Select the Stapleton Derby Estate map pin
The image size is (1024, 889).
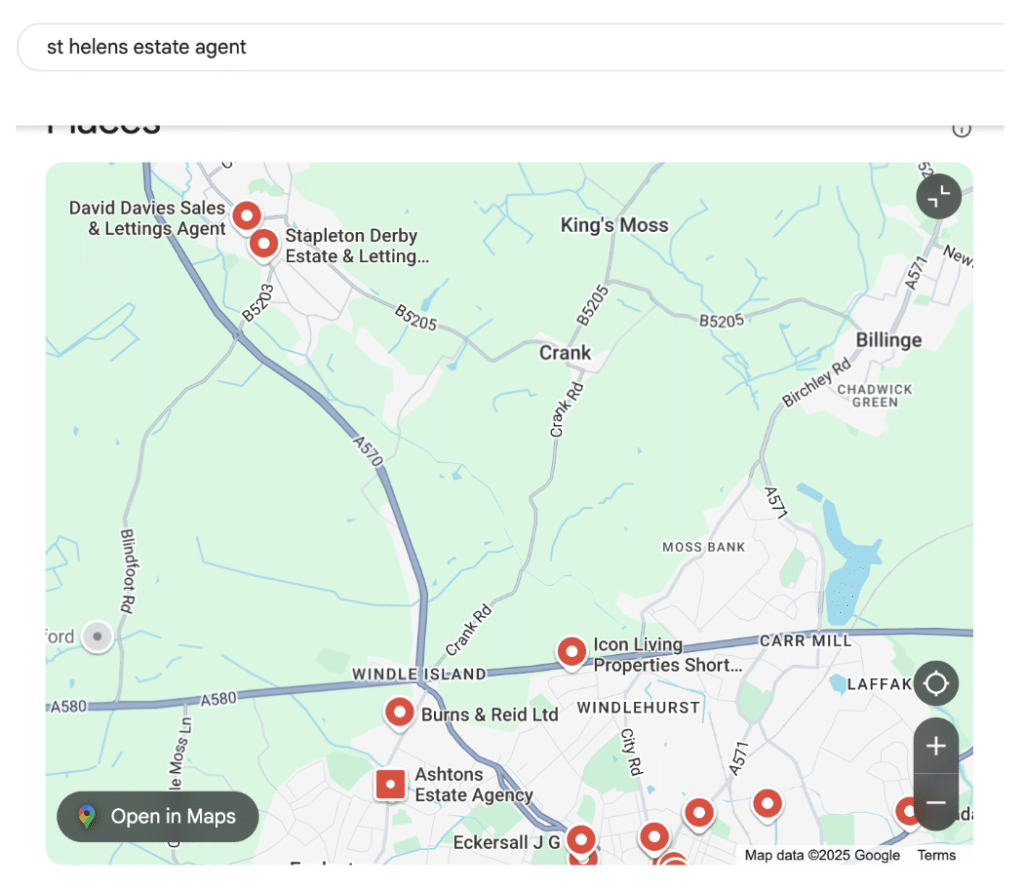coord(264,244)
